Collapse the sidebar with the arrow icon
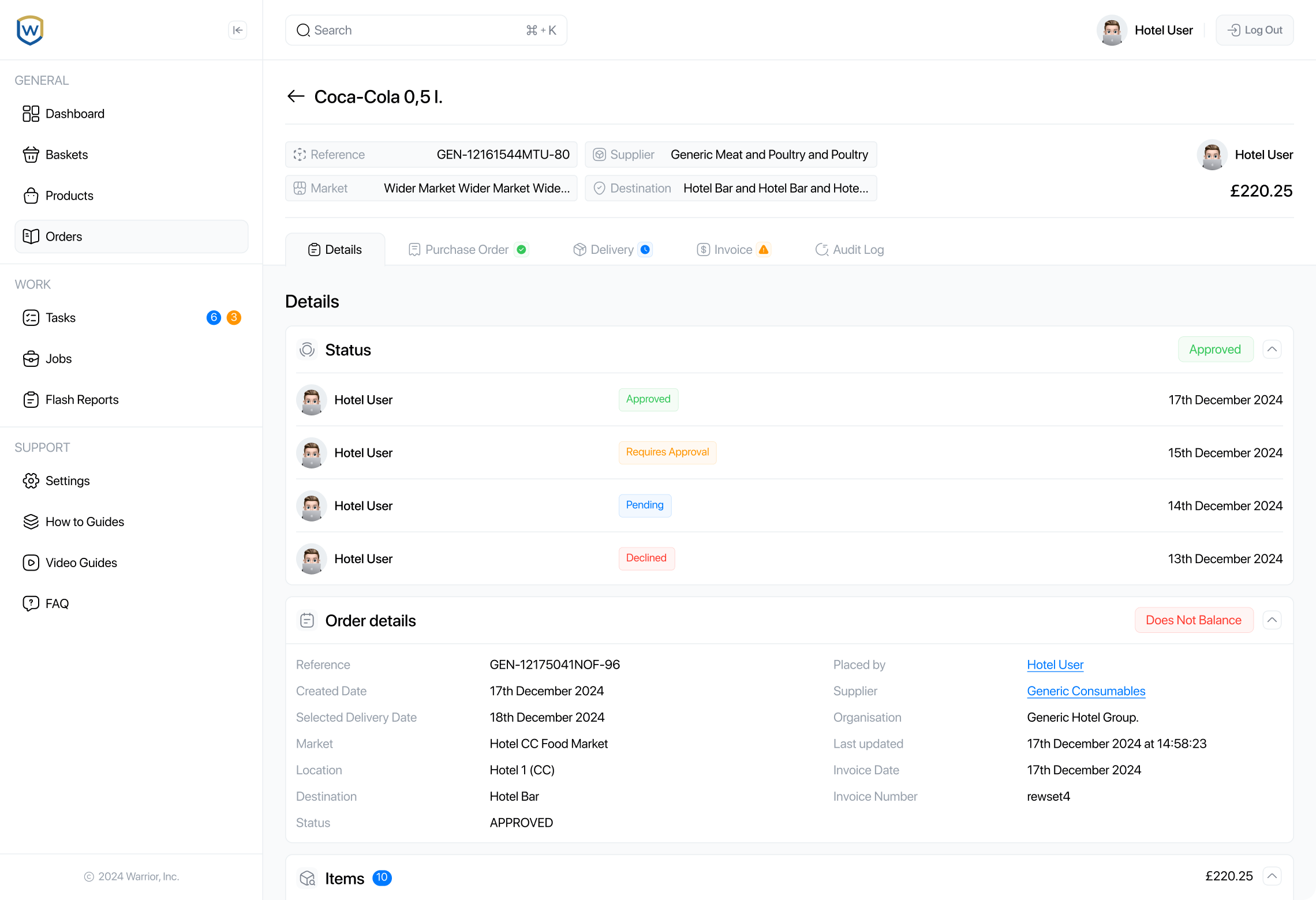Viewport: 1316px width, 900px height. click(238, 30)
